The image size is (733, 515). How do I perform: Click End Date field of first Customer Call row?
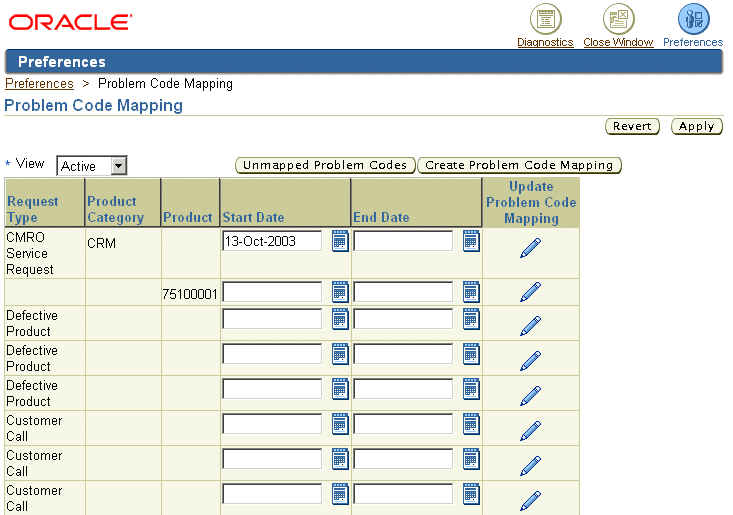coord(403,424)
